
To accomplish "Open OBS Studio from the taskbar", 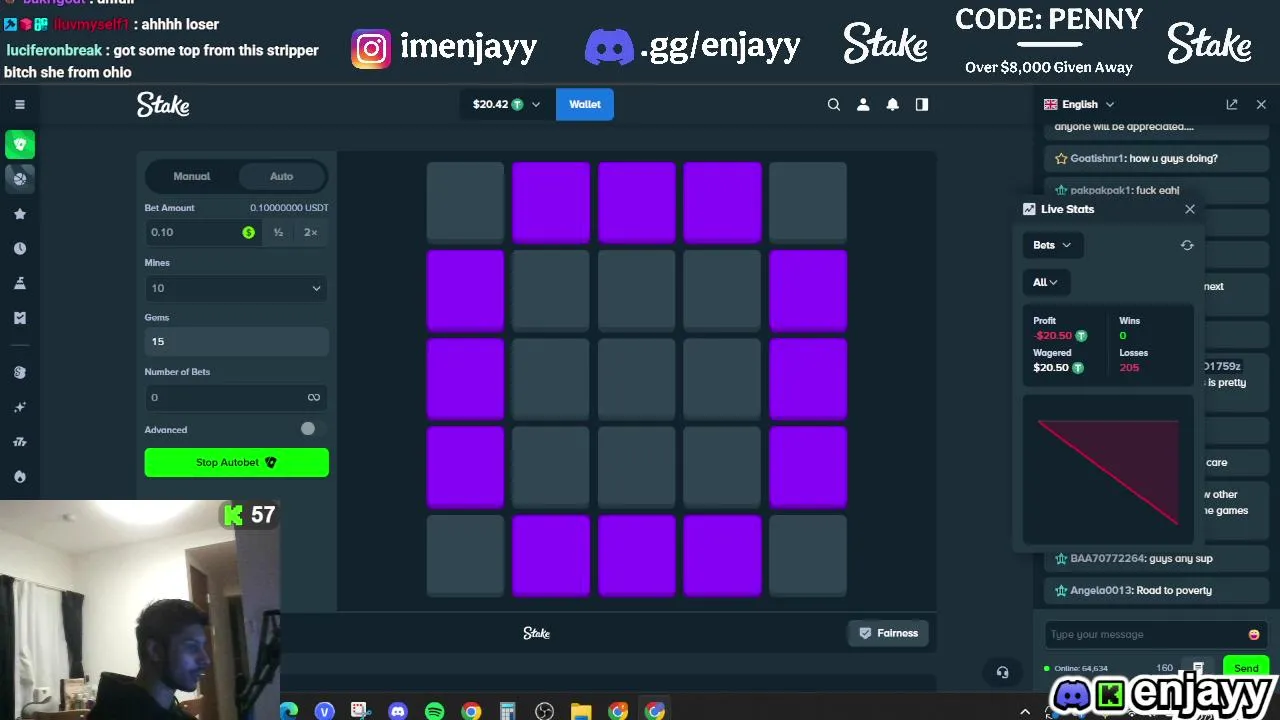I will point(544,711).
